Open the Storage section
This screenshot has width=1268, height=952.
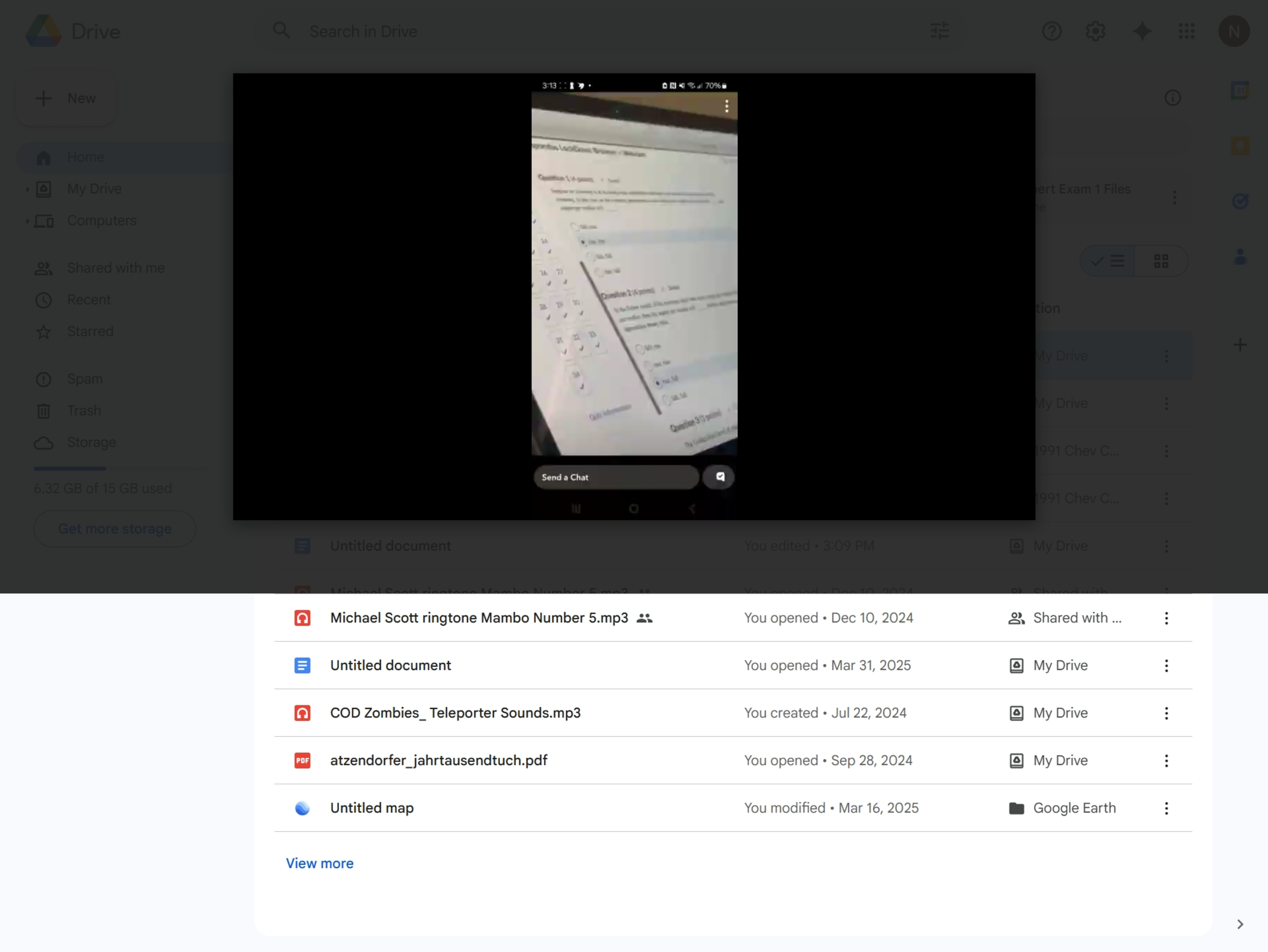tap(91, 442)
